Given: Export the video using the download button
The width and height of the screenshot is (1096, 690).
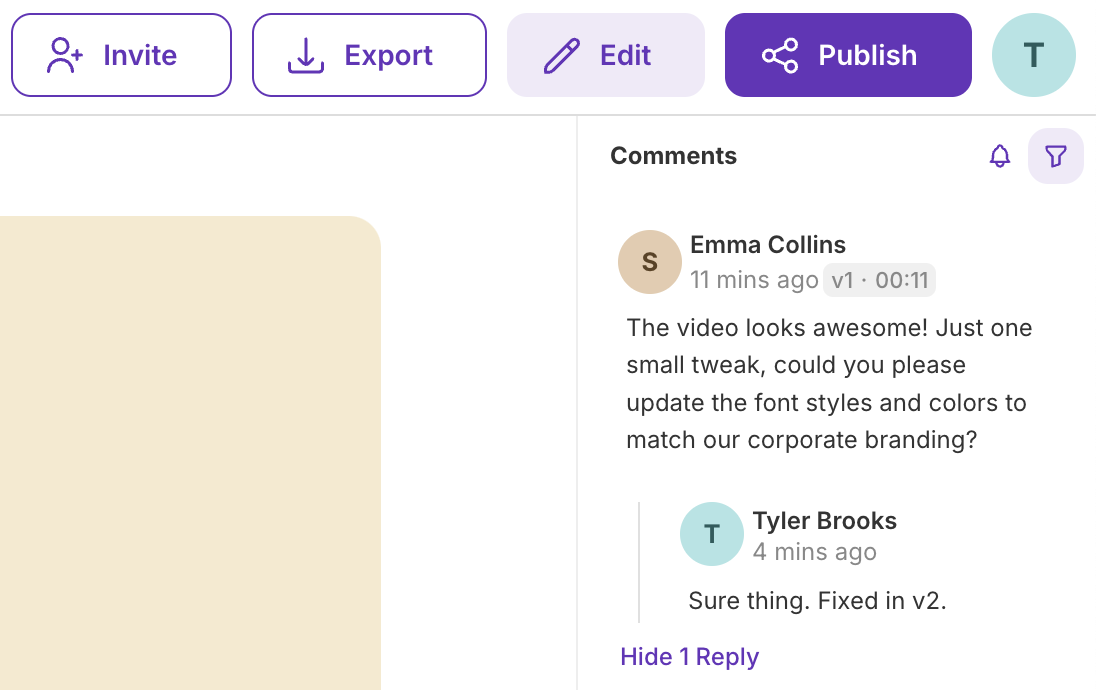Looking at the screenshot, I should pos(369,55).
